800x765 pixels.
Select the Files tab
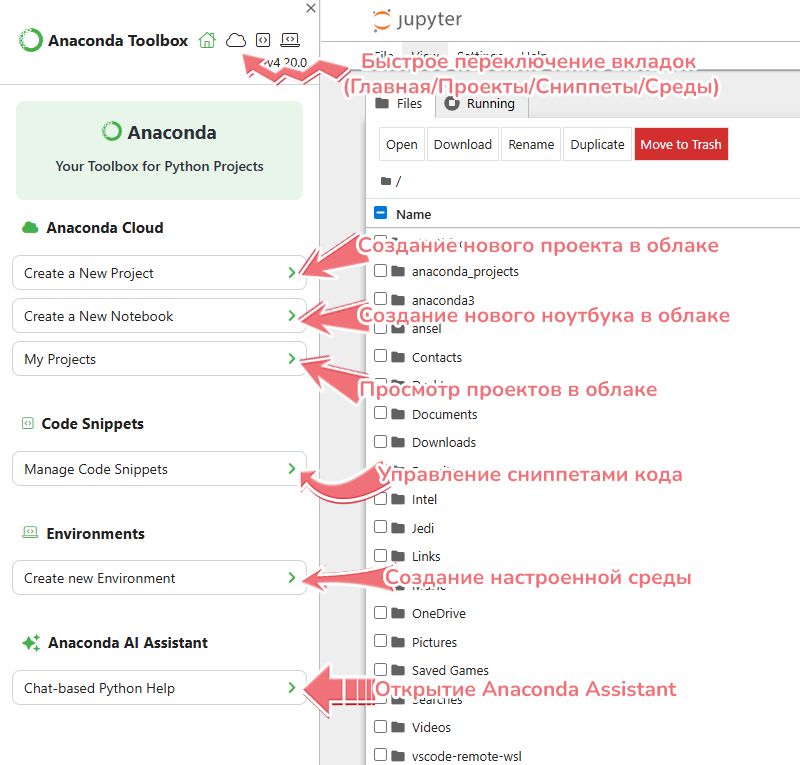[399, 104]
